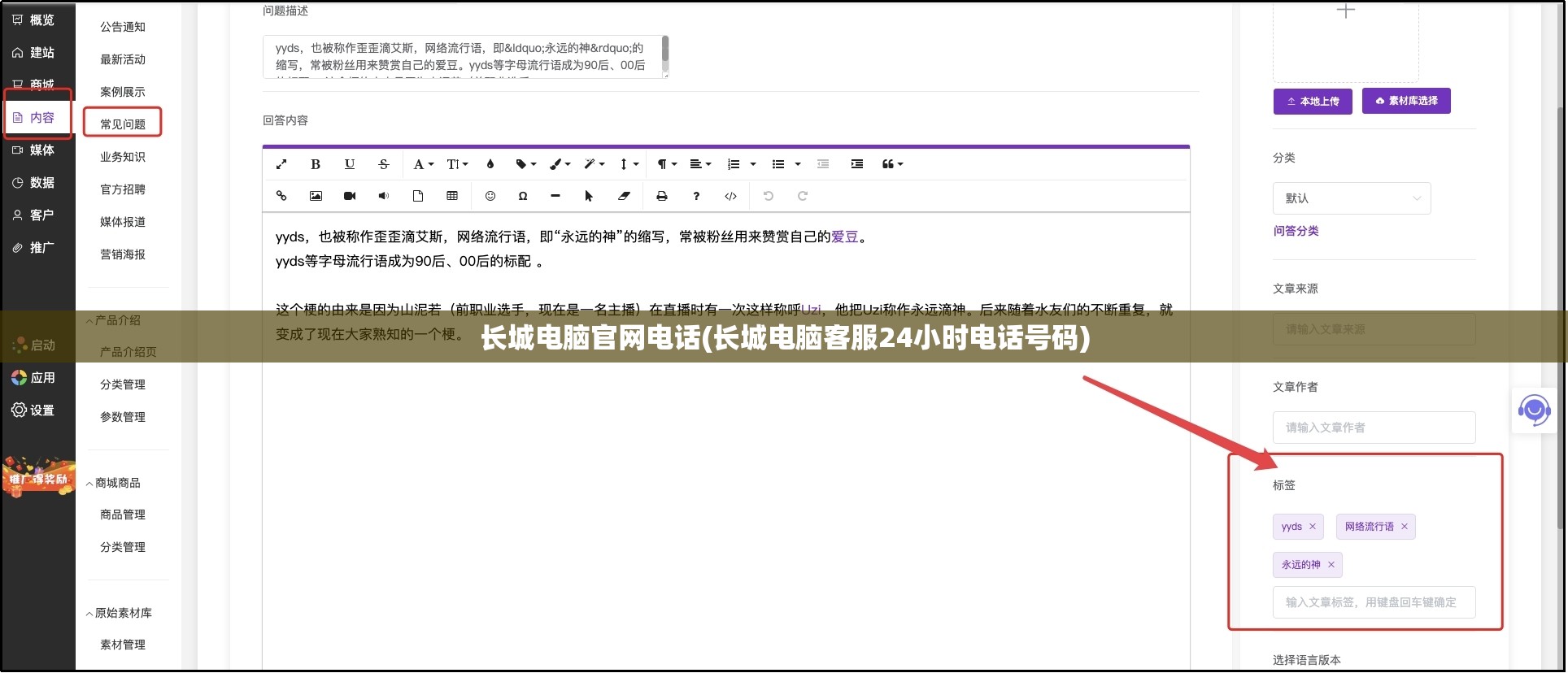Screen dimensions: 1568x673
Task: Open 应用 in the main sidebar
Action: [x=33, y=378]
